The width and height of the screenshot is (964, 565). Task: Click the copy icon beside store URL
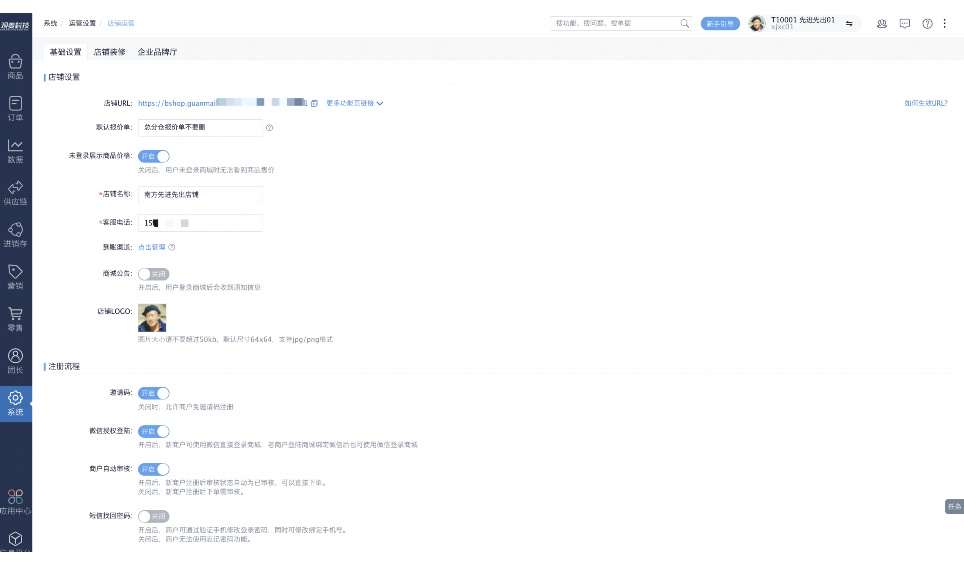(314, 103)
